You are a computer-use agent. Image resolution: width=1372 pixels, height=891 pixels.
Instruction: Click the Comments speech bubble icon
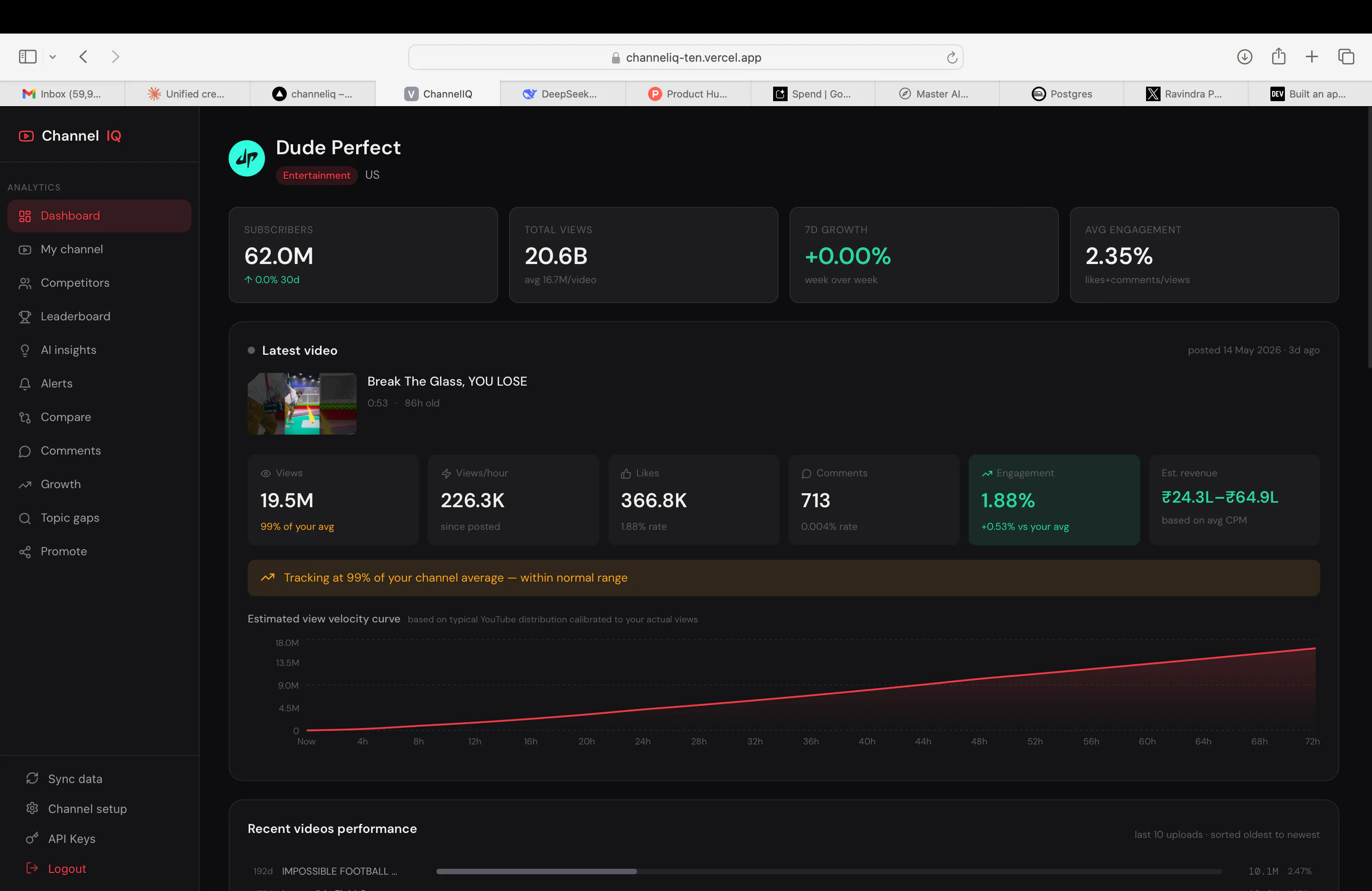[x=25, y=451]
